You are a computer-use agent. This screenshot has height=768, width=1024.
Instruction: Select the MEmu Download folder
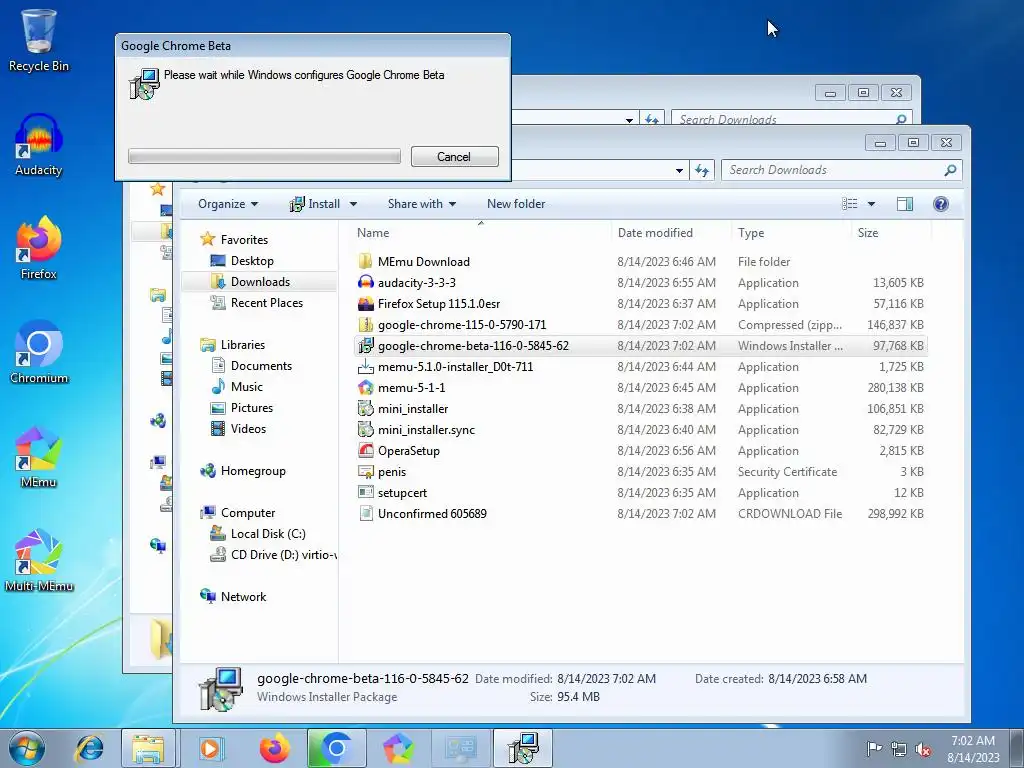coord(423,262)
